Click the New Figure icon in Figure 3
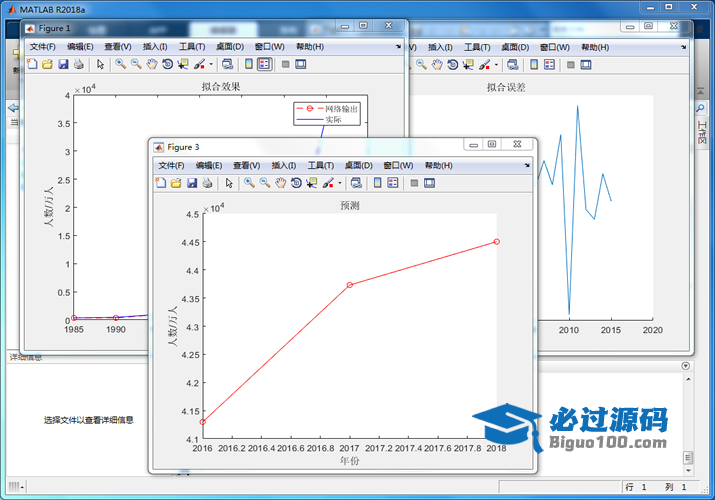The width and height of the screenshot is (715, 500). [160, 183]
